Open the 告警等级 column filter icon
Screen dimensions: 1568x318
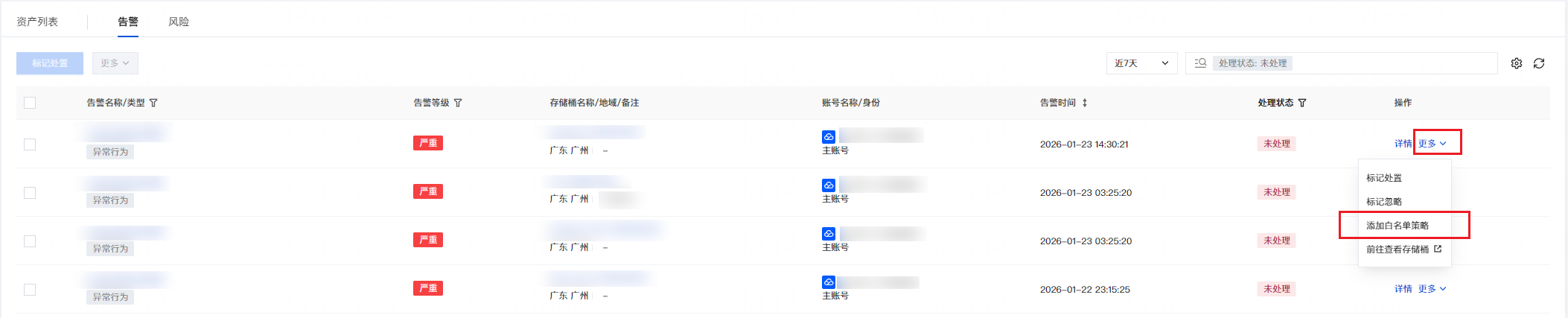pos(458,103)
